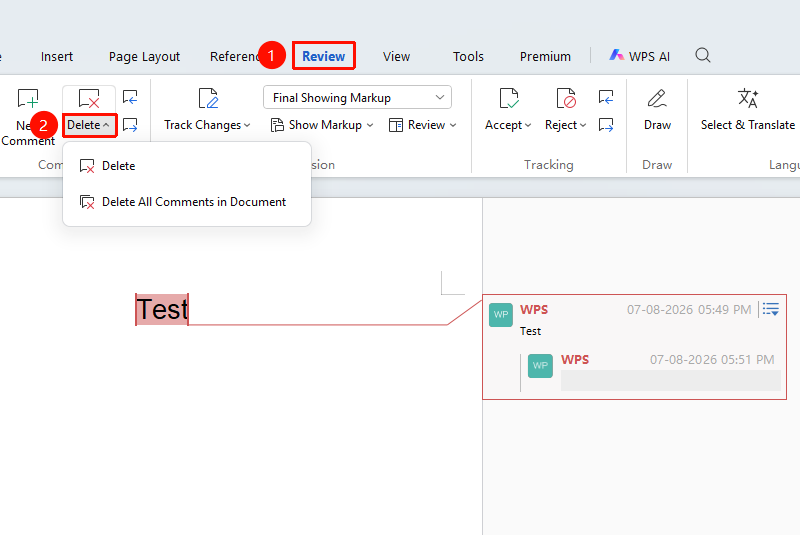The height and width of the screenshot is (535, 800).
Task: Switch to the View tab
Action: coord(396,57)
